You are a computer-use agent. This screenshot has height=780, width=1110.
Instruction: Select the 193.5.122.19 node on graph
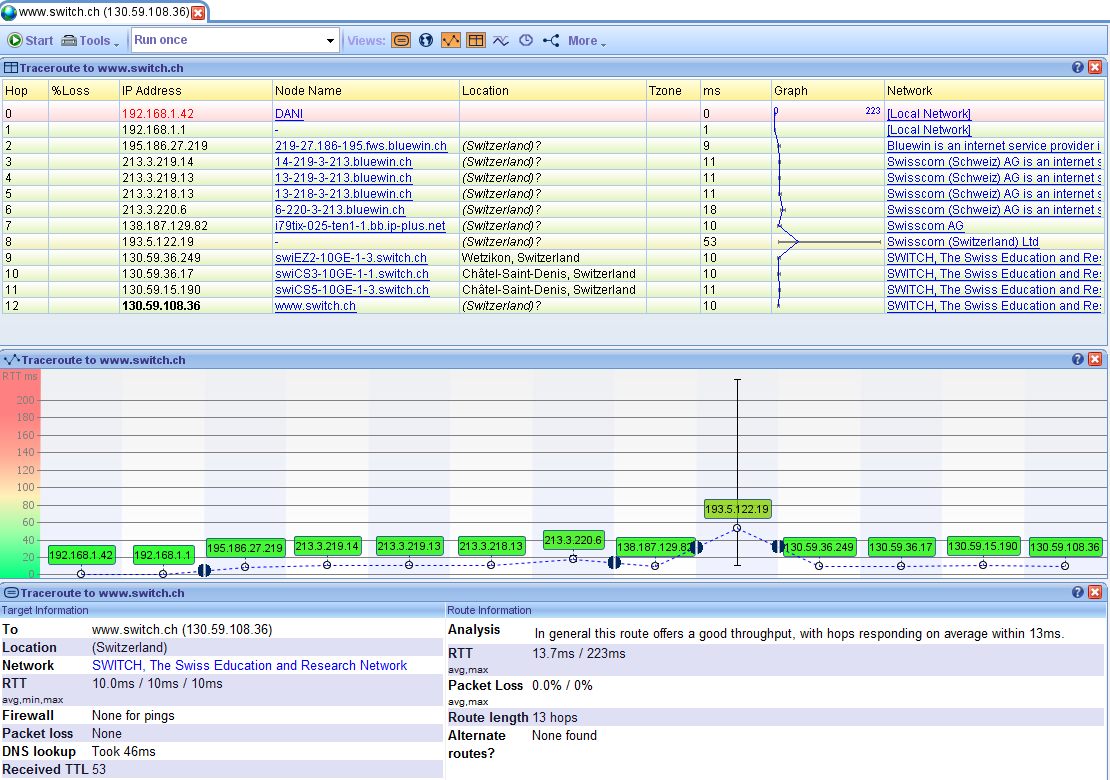pyautogui.click(x=737, y=509)
